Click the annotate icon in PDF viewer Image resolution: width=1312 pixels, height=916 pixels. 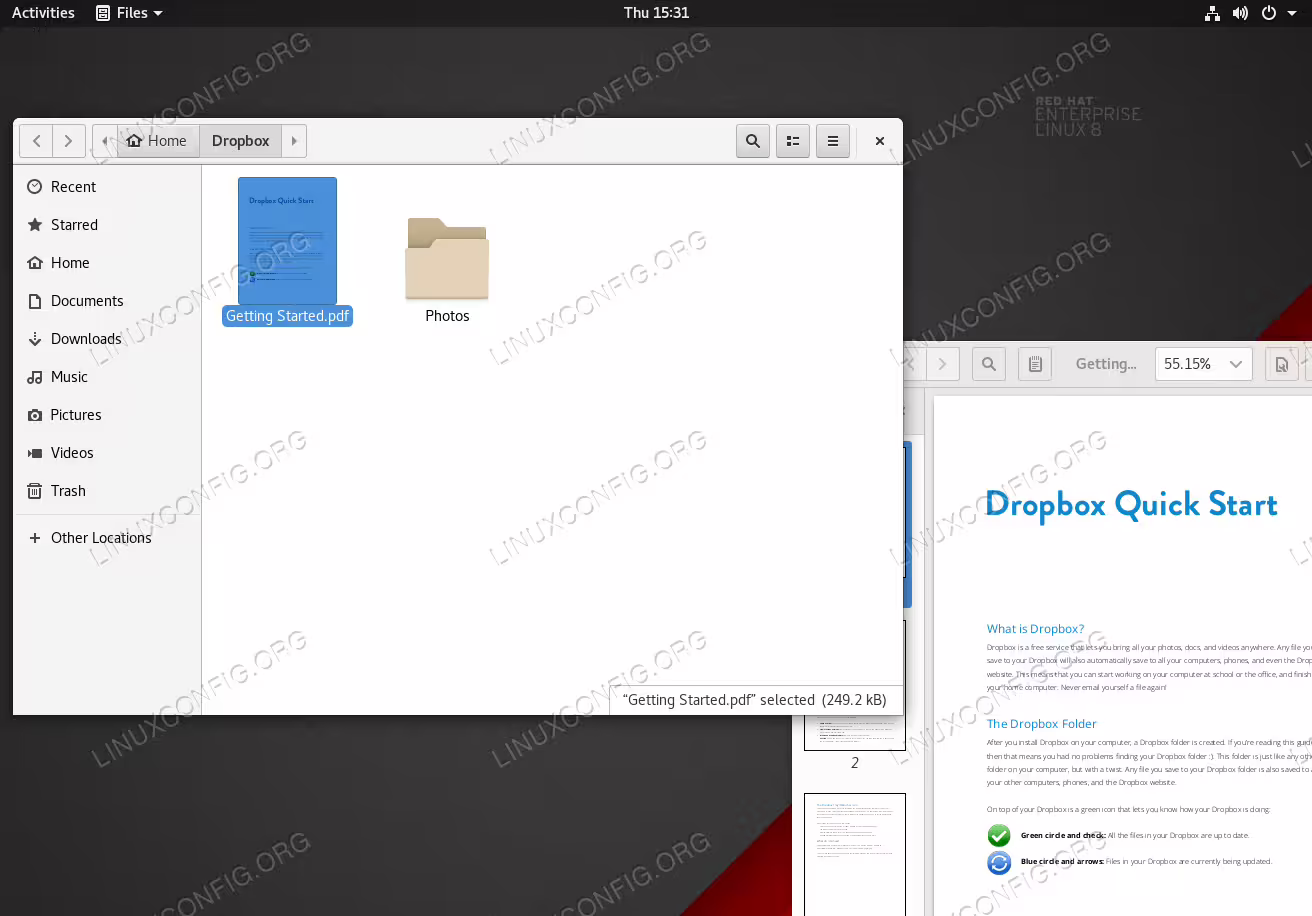click(x=1035, y=364)
